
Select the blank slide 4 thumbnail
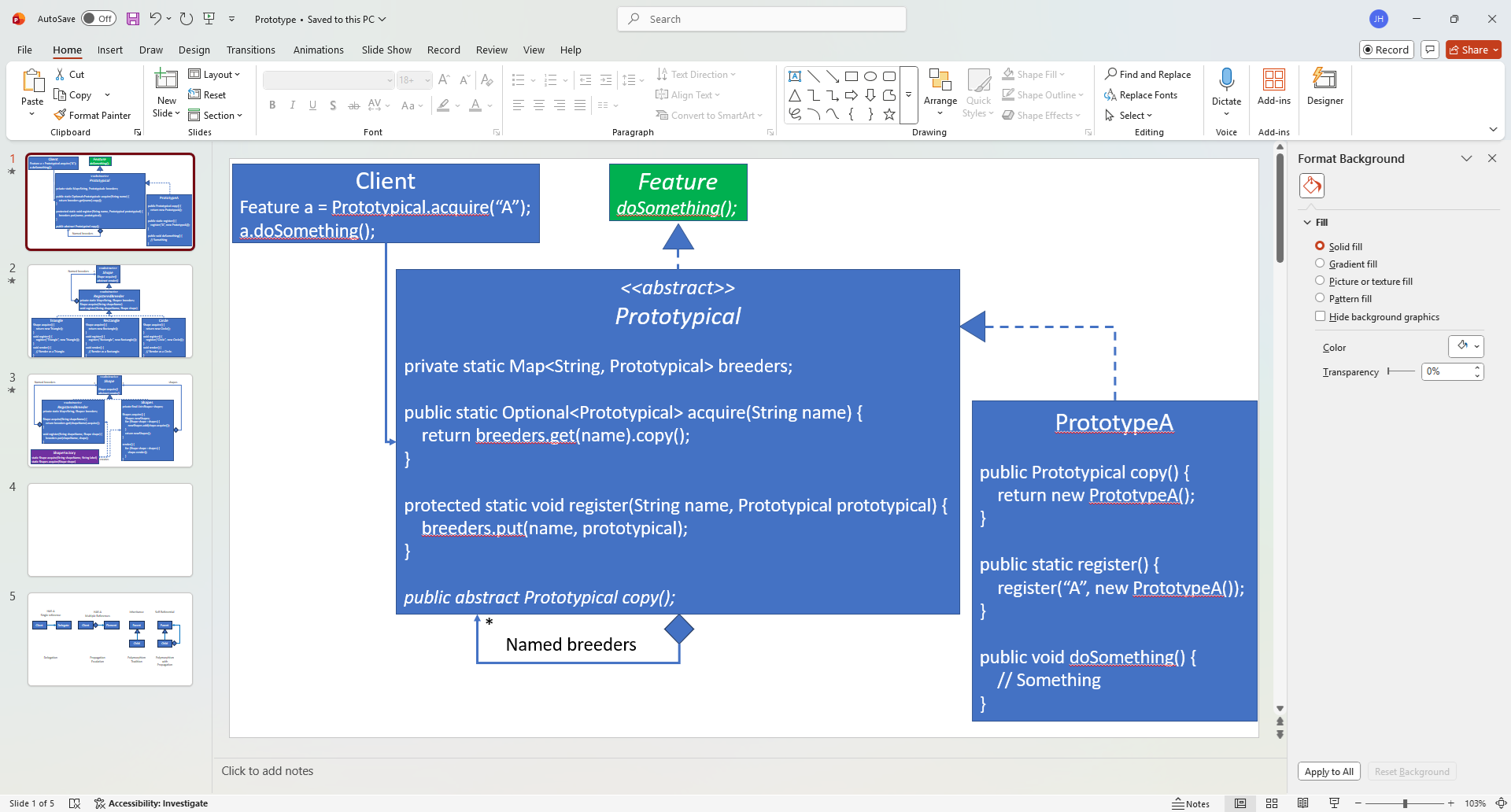click(109, 530)
